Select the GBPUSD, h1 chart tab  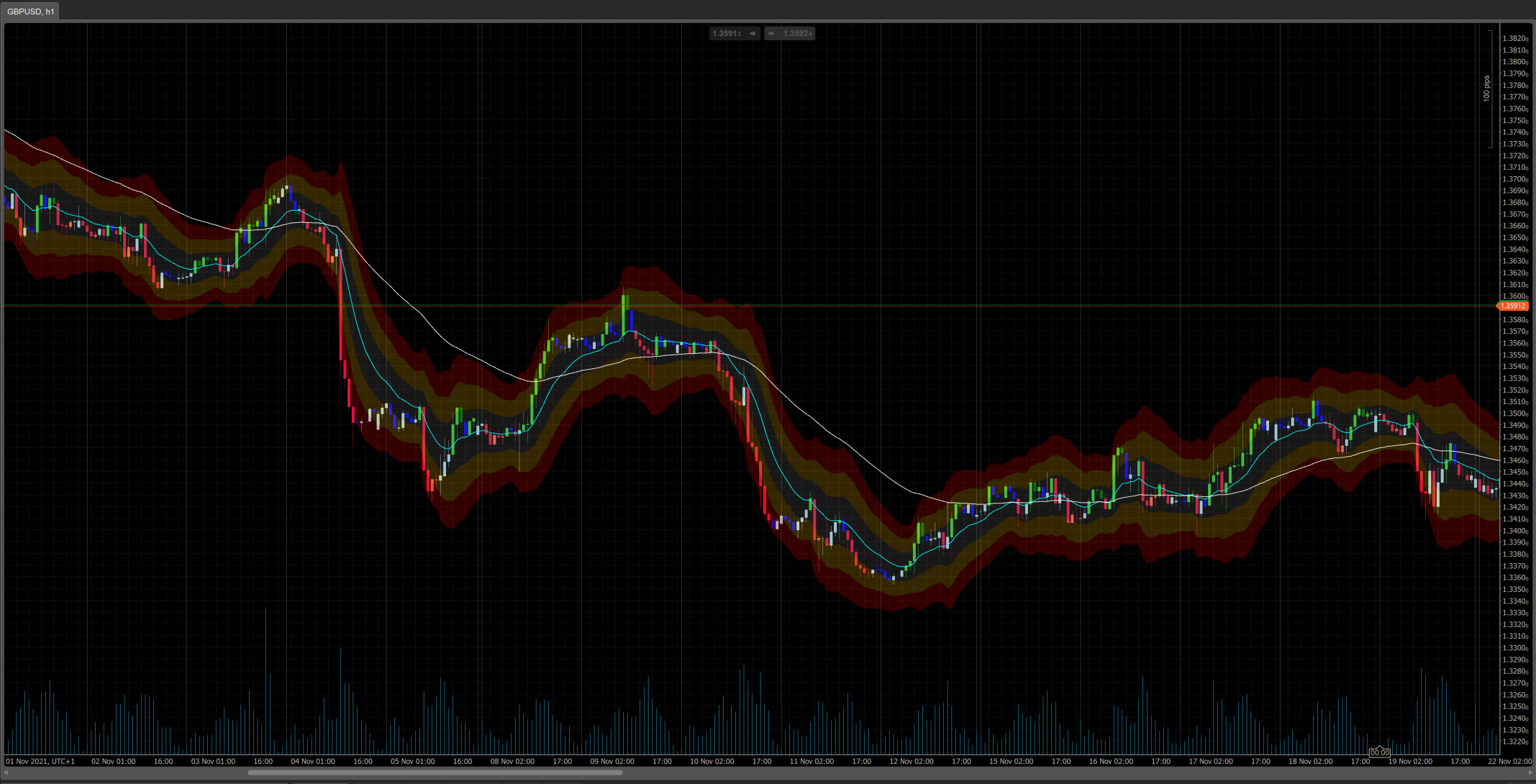click(x=30, y=12)
